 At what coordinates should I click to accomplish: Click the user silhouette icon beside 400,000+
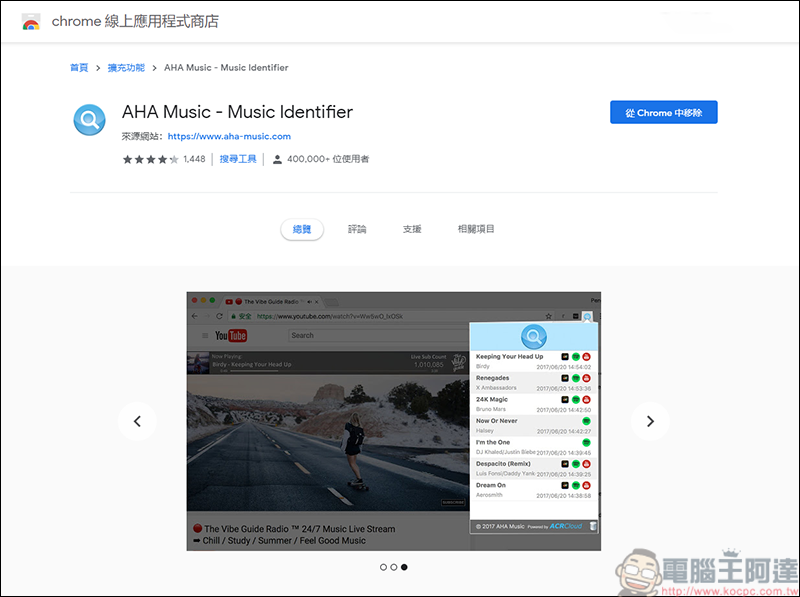point(277,159)
